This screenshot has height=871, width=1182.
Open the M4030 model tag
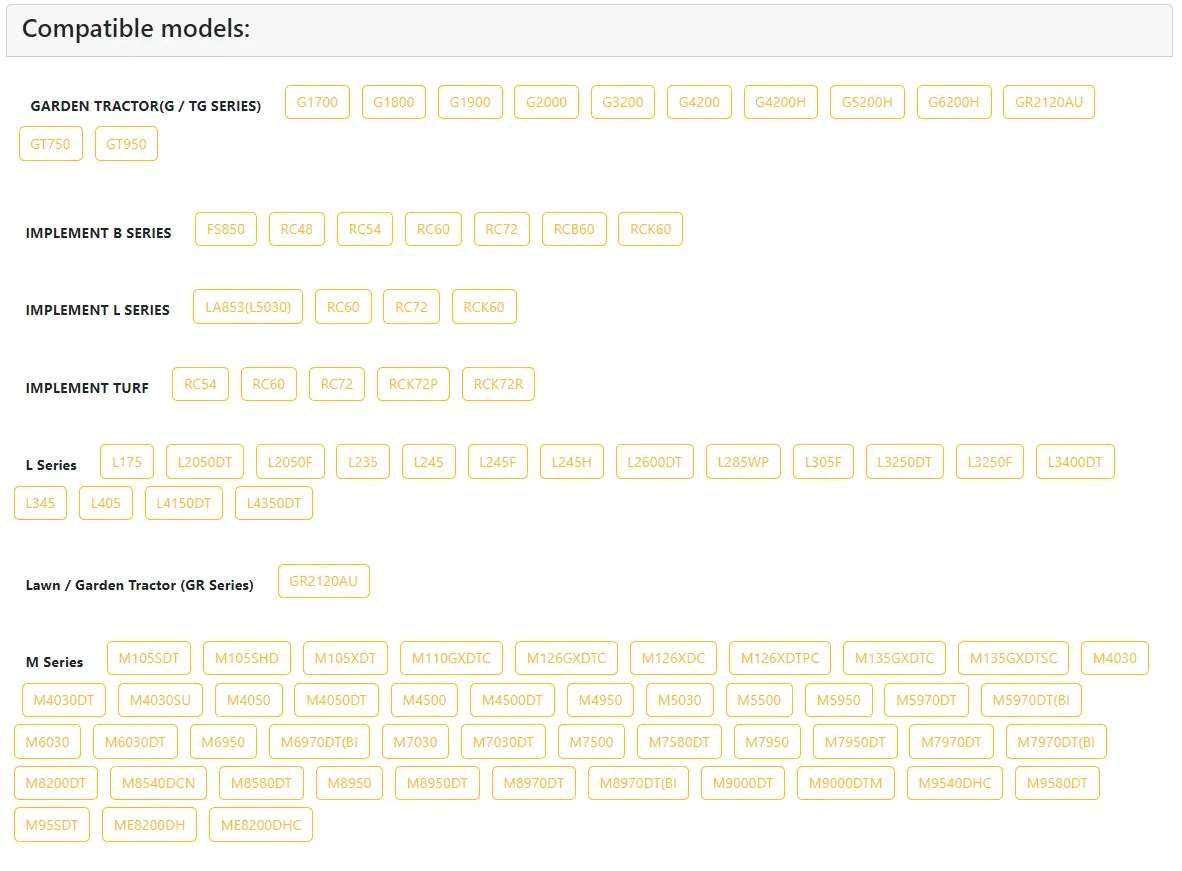pos(1114,658)
